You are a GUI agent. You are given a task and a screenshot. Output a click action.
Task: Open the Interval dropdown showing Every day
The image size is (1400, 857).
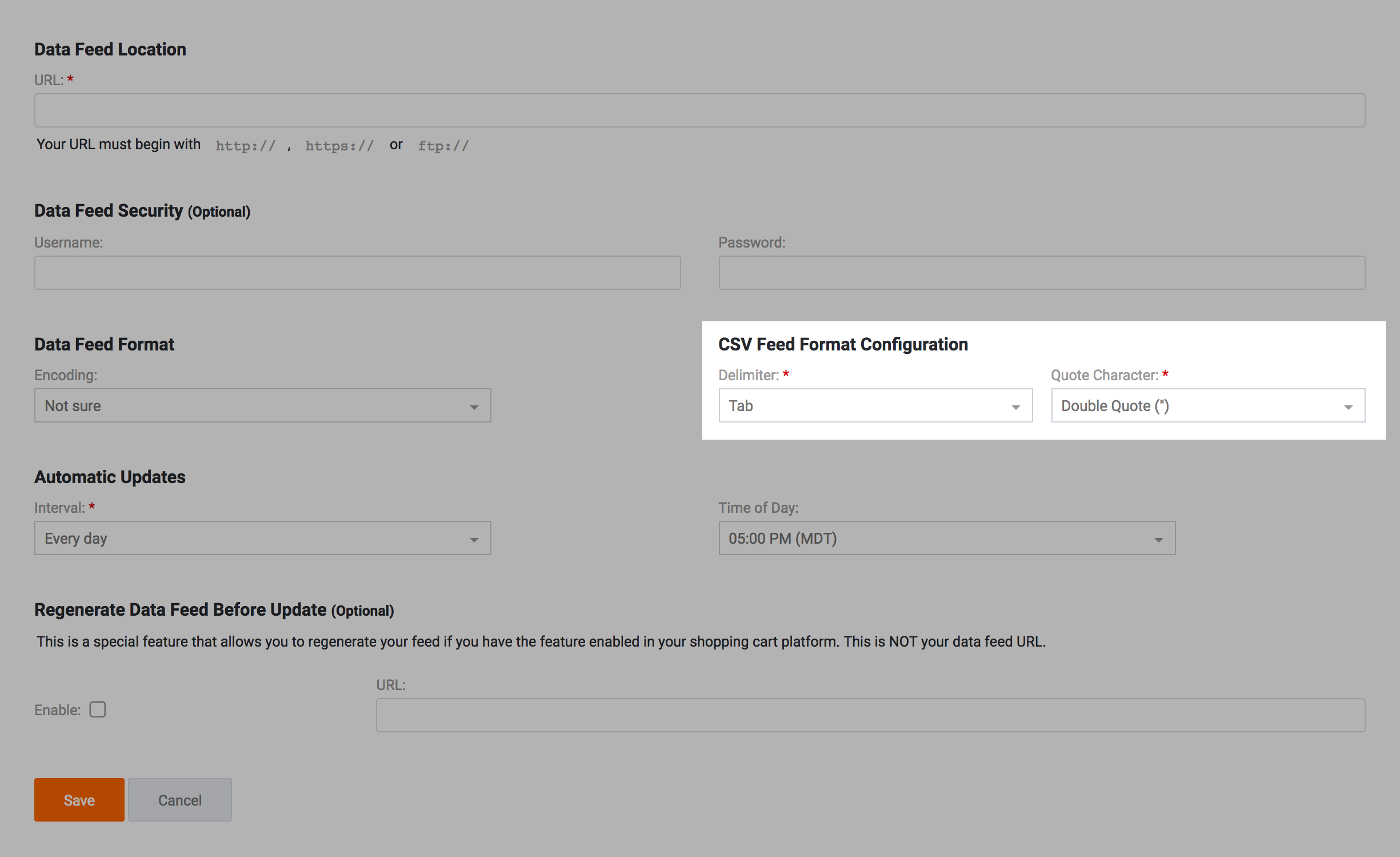pos(262,539)
